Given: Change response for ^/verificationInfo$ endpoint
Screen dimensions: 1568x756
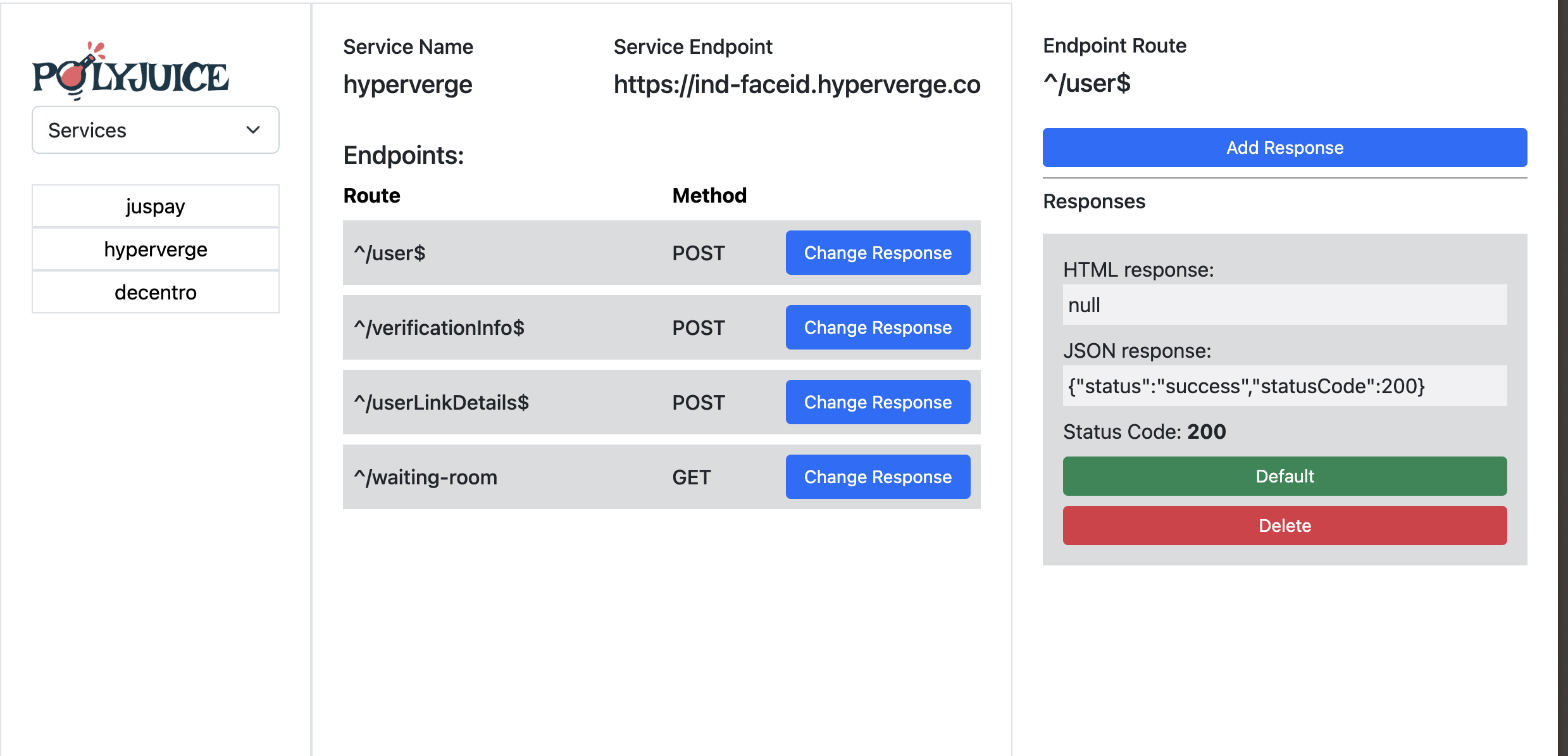Looking at the screenshot, I should click(878, 327).
